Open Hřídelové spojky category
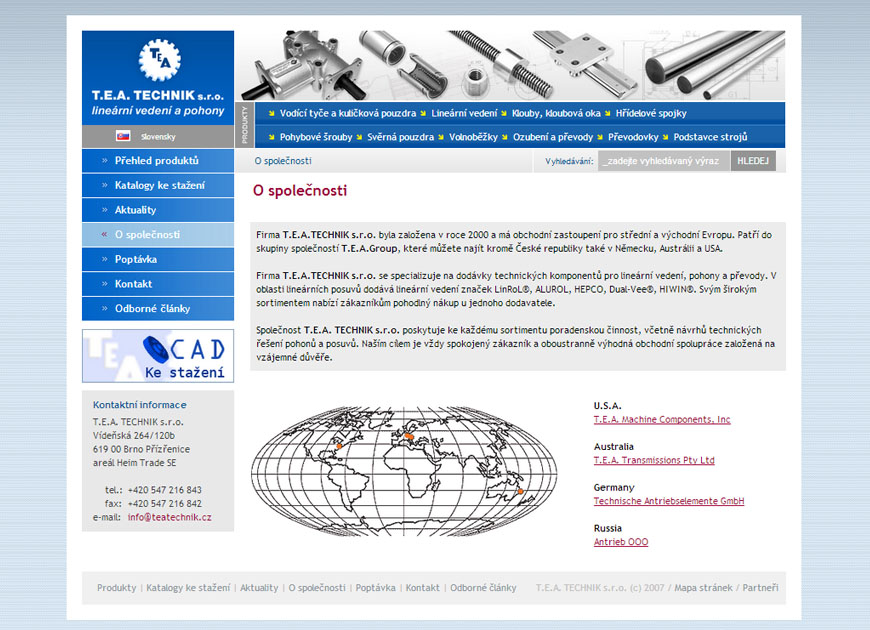 pyautogui.click(x=651, y=113)
